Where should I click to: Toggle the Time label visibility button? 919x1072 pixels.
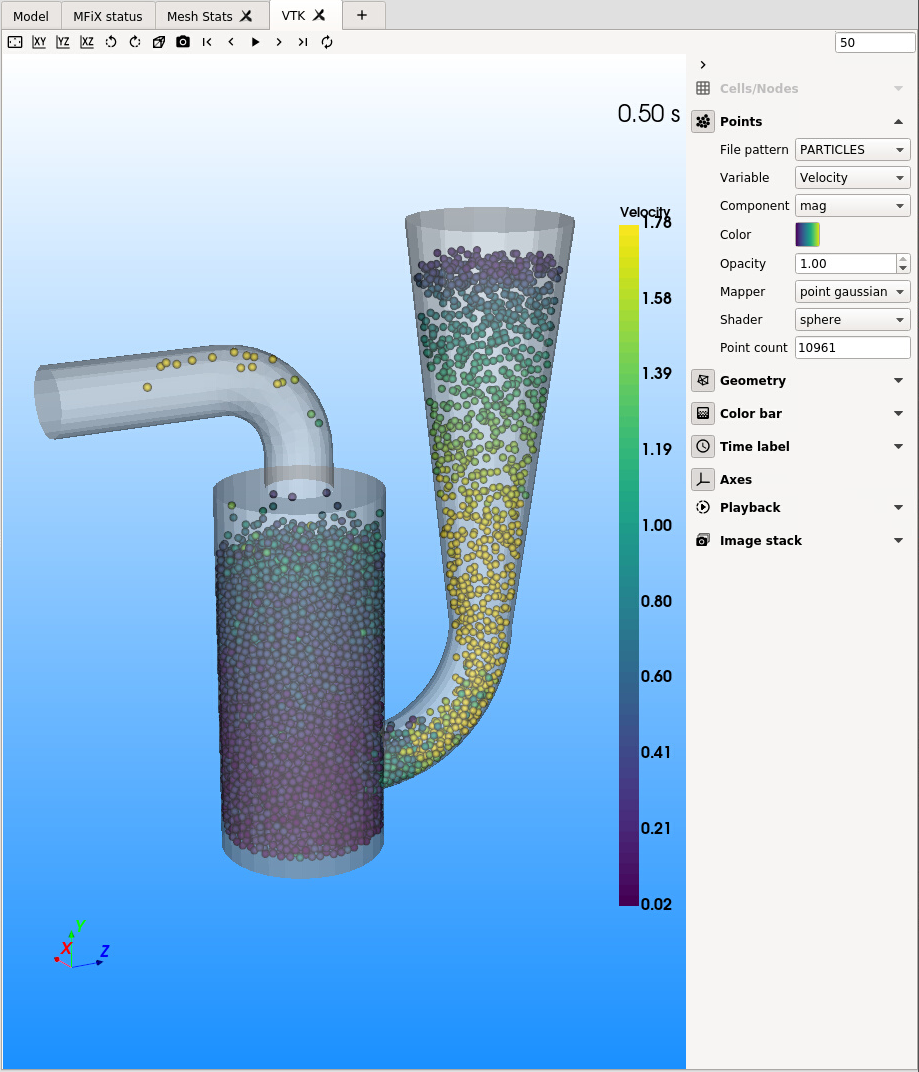pyautogui.click(x=703, y=446)
